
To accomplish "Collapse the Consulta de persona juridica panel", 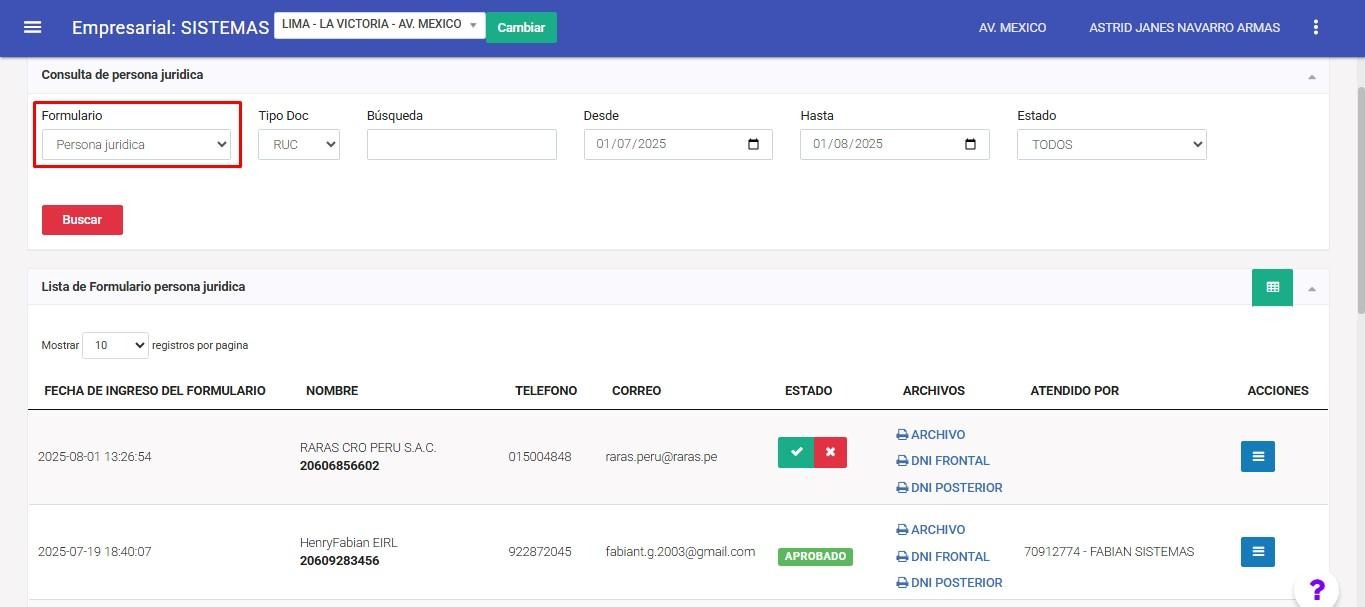I will point(1311,76).
